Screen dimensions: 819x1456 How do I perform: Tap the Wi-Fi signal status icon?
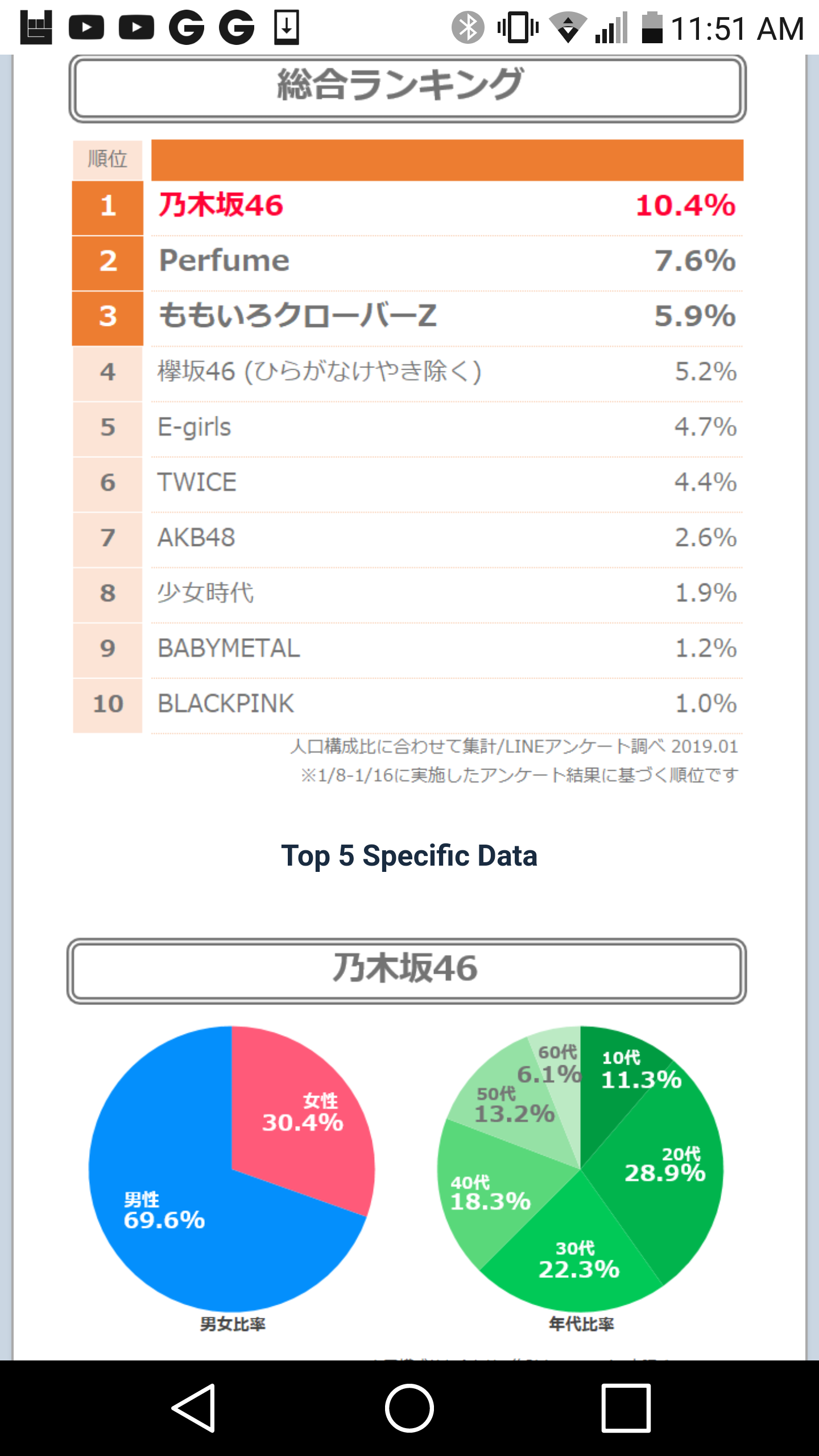click(568, 27)
